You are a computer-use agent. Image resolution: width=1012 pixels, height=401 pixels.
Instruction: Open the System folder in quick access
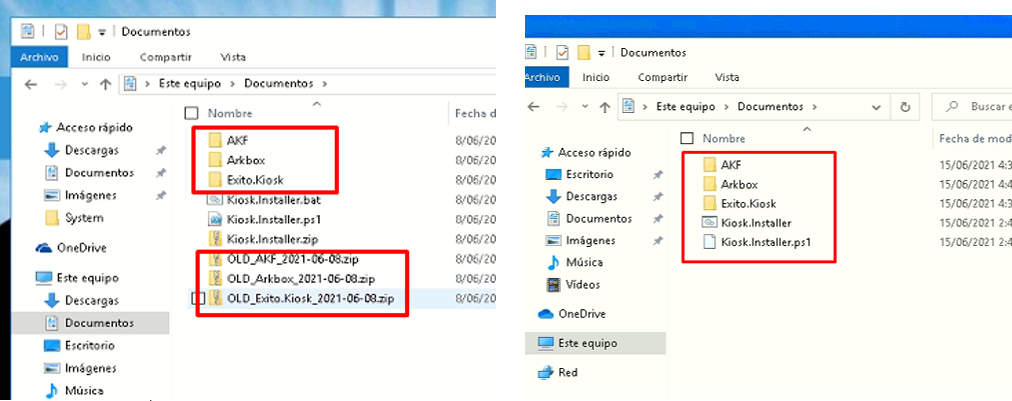pyautogui.click(x=83, y=218)
